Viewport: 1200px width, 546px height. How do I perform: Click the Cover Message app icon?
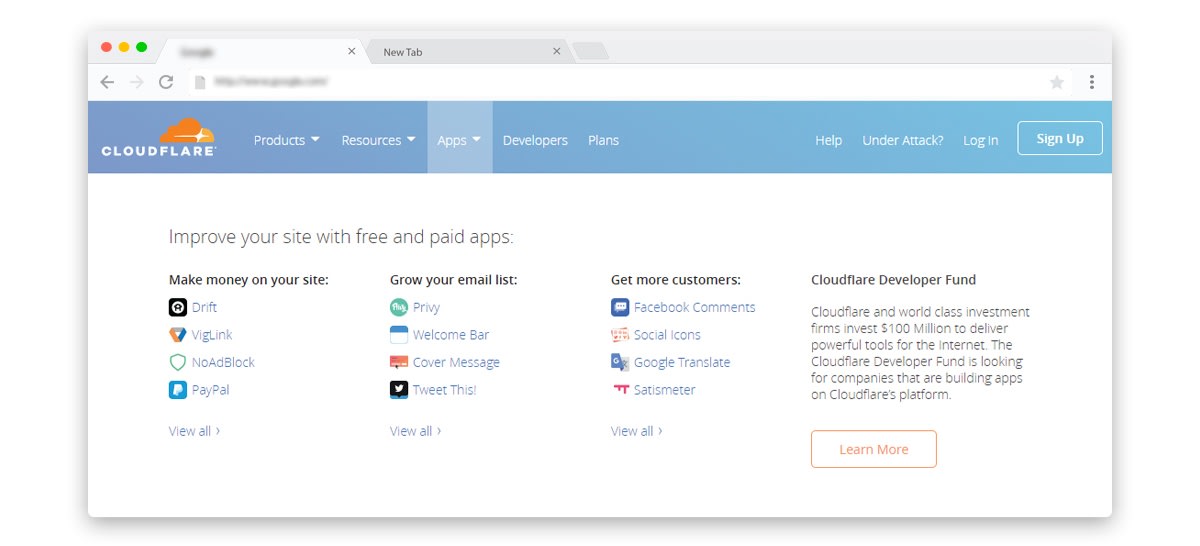click(x=399, y=363)
